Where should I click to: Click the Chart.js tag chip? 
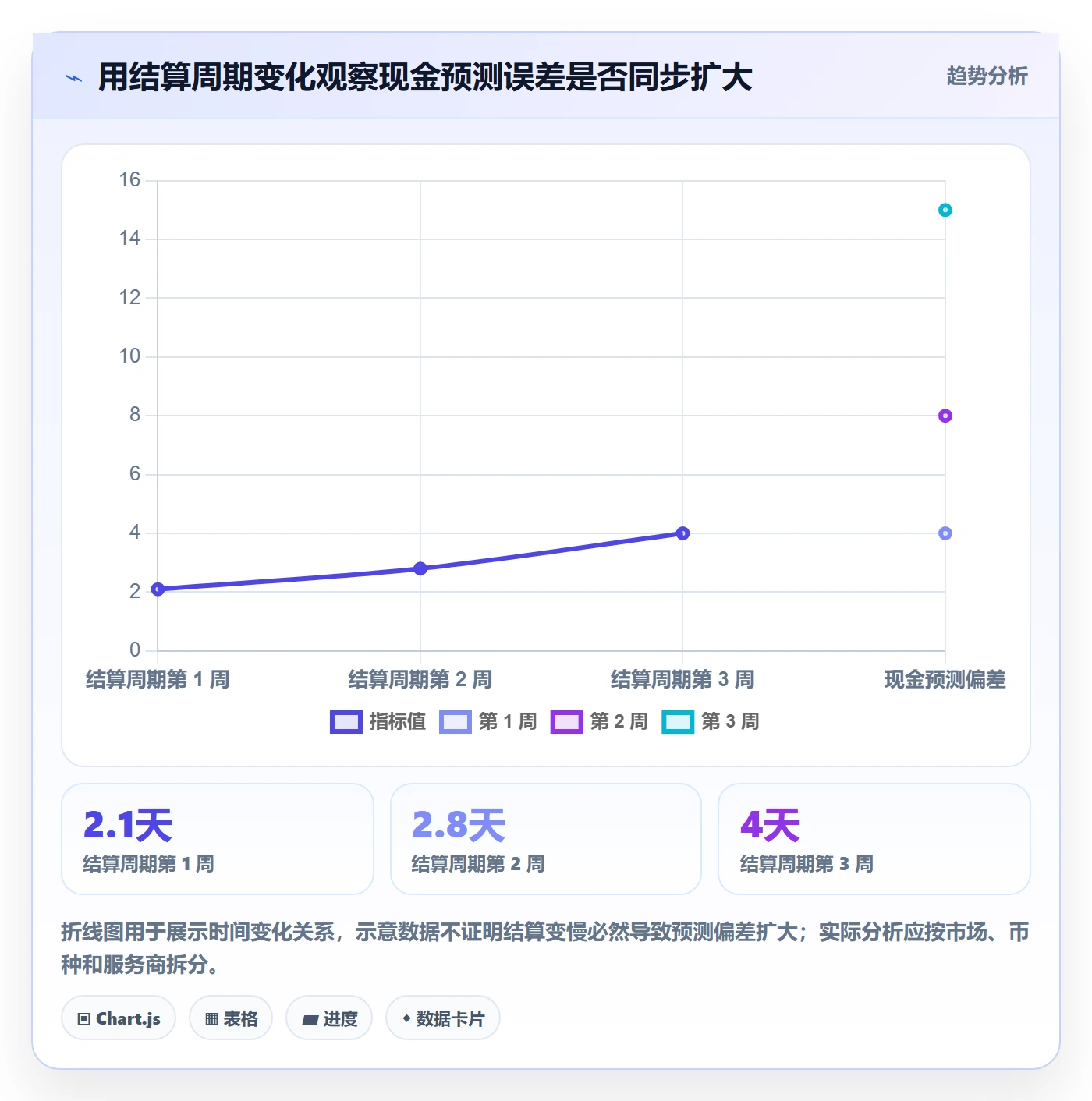click(x=119, y=1018)
